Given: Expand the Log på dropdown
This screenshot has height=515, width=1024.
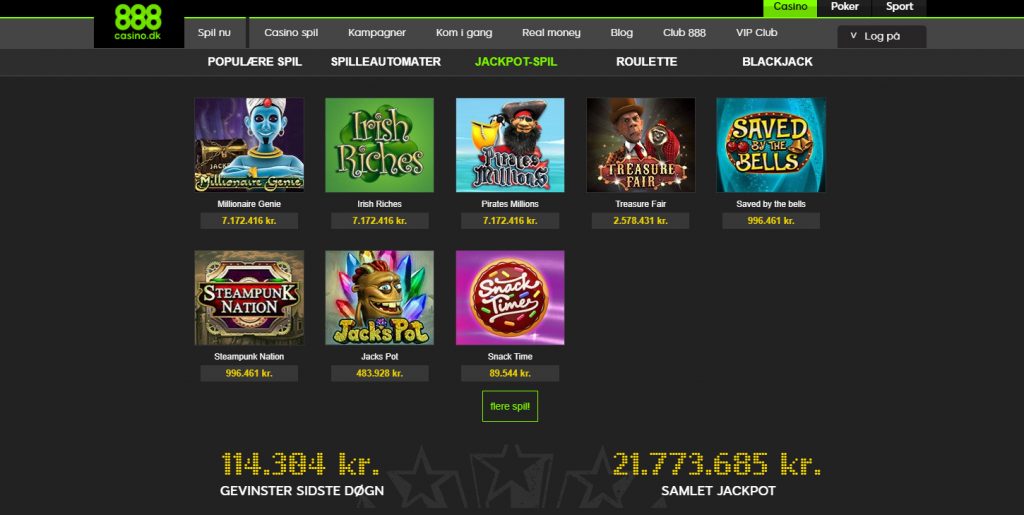Looking at the screenshot, I should (x=882, y=37).
